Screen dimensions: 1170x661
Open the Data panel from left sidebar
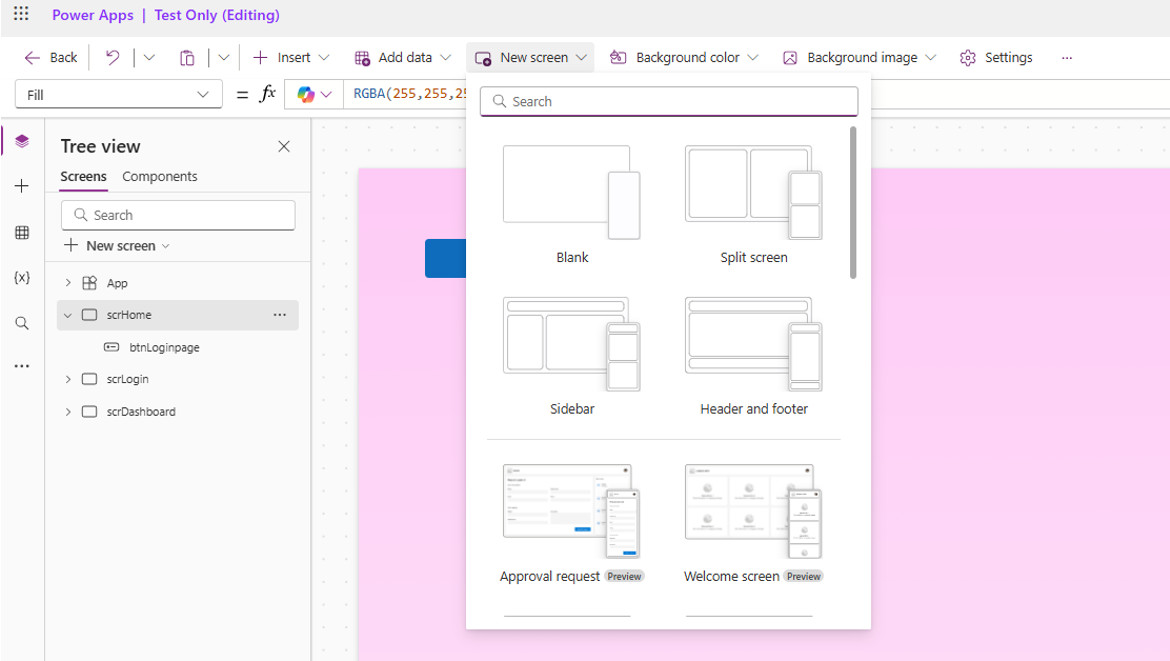point(22,232)
